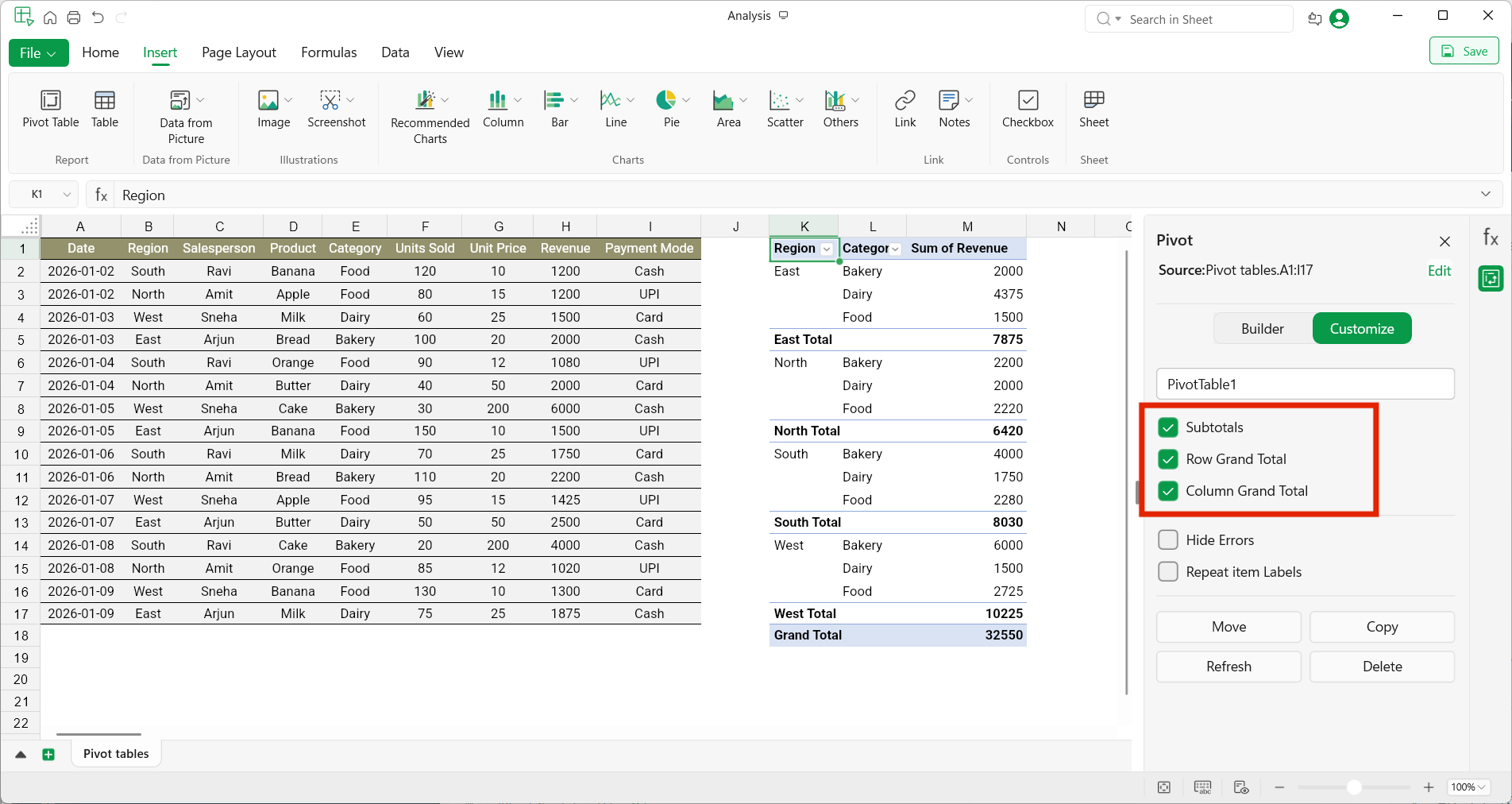
Task: Click the PivotTable1 name field
Action: pos(1305,385)
